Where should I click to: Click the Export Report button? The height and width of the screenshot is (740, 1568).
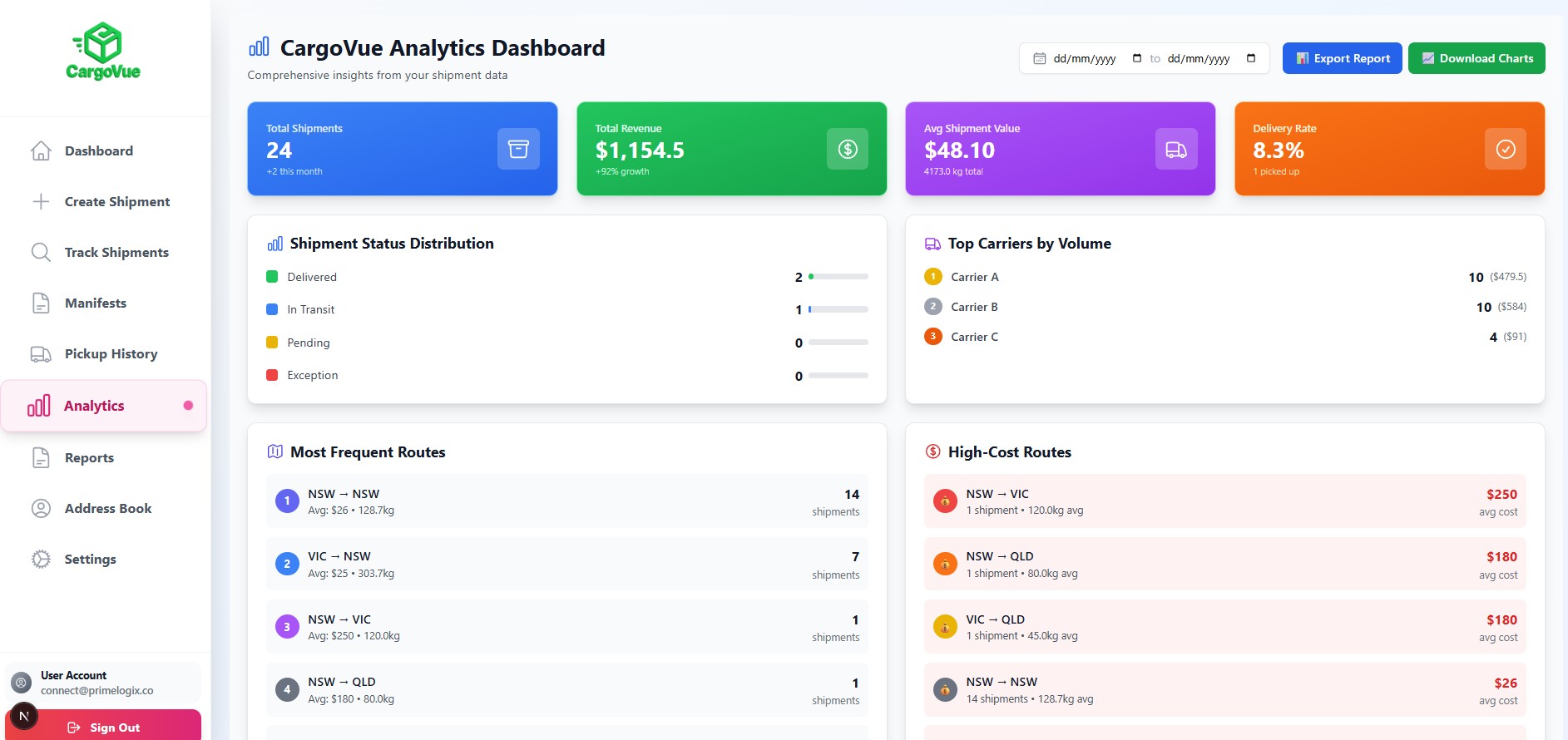pos(1342,58)
